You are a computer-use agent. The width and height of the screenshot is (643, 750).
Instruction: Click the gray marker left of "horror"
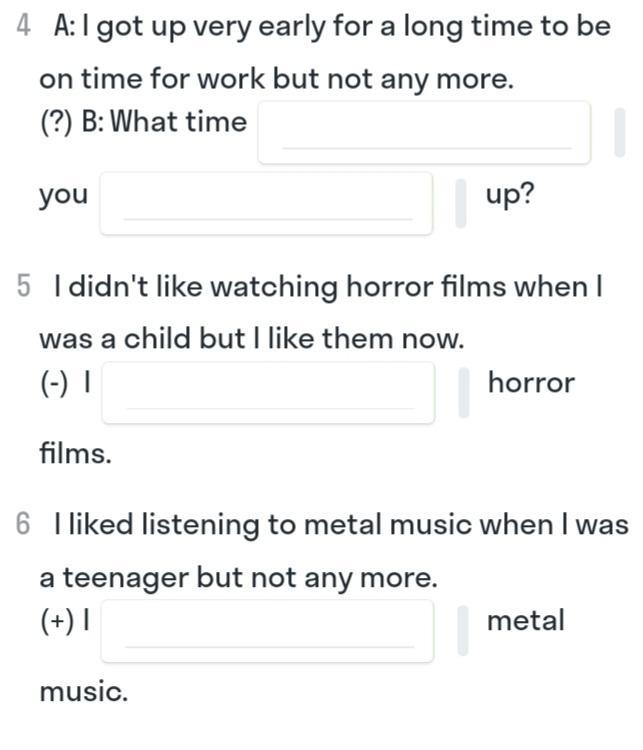point(464,393)
